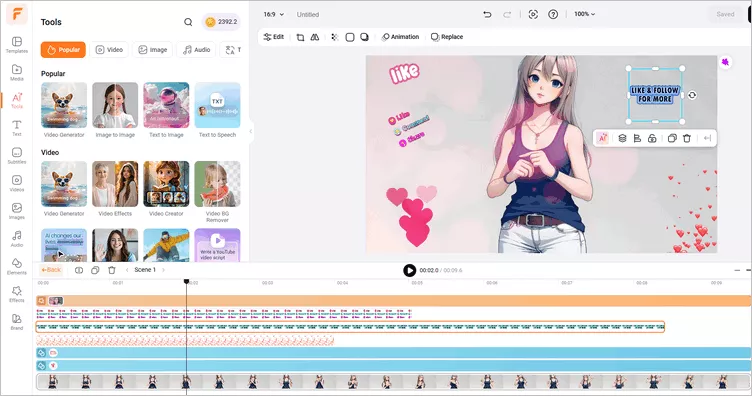Edit the Untitled project name
The image size is (752, 396).
tap(307, 14)
